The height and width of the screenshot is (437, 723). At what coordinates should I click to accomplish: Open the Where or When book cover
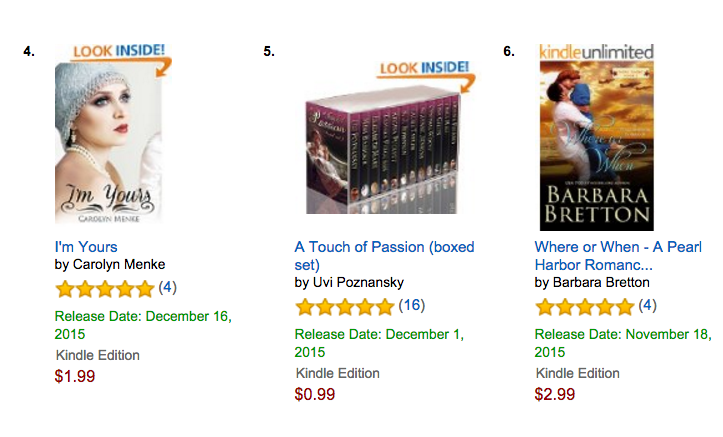pos(597,146)
